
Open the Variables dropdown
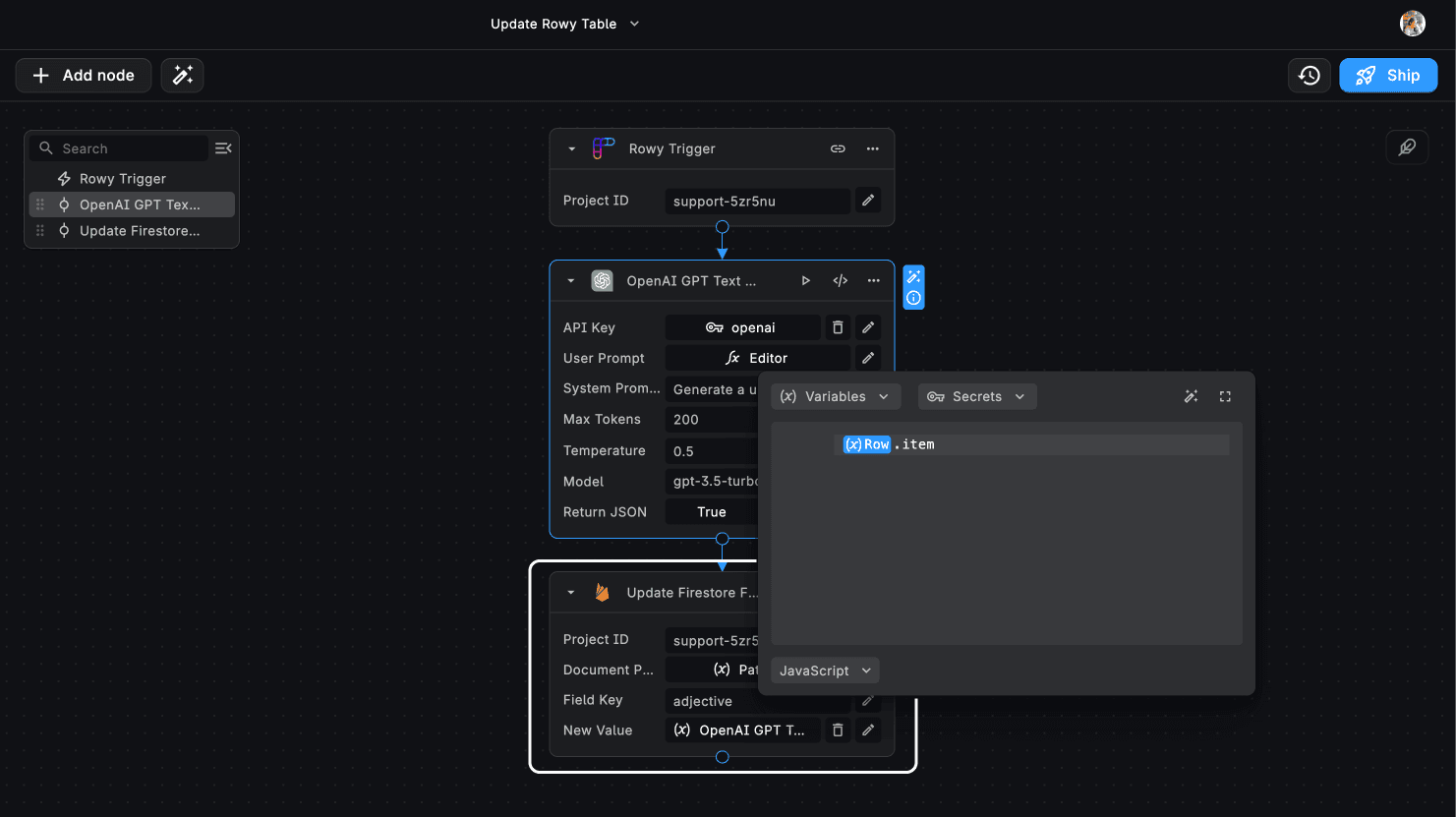pyautogui.click(x=835, y=397)
